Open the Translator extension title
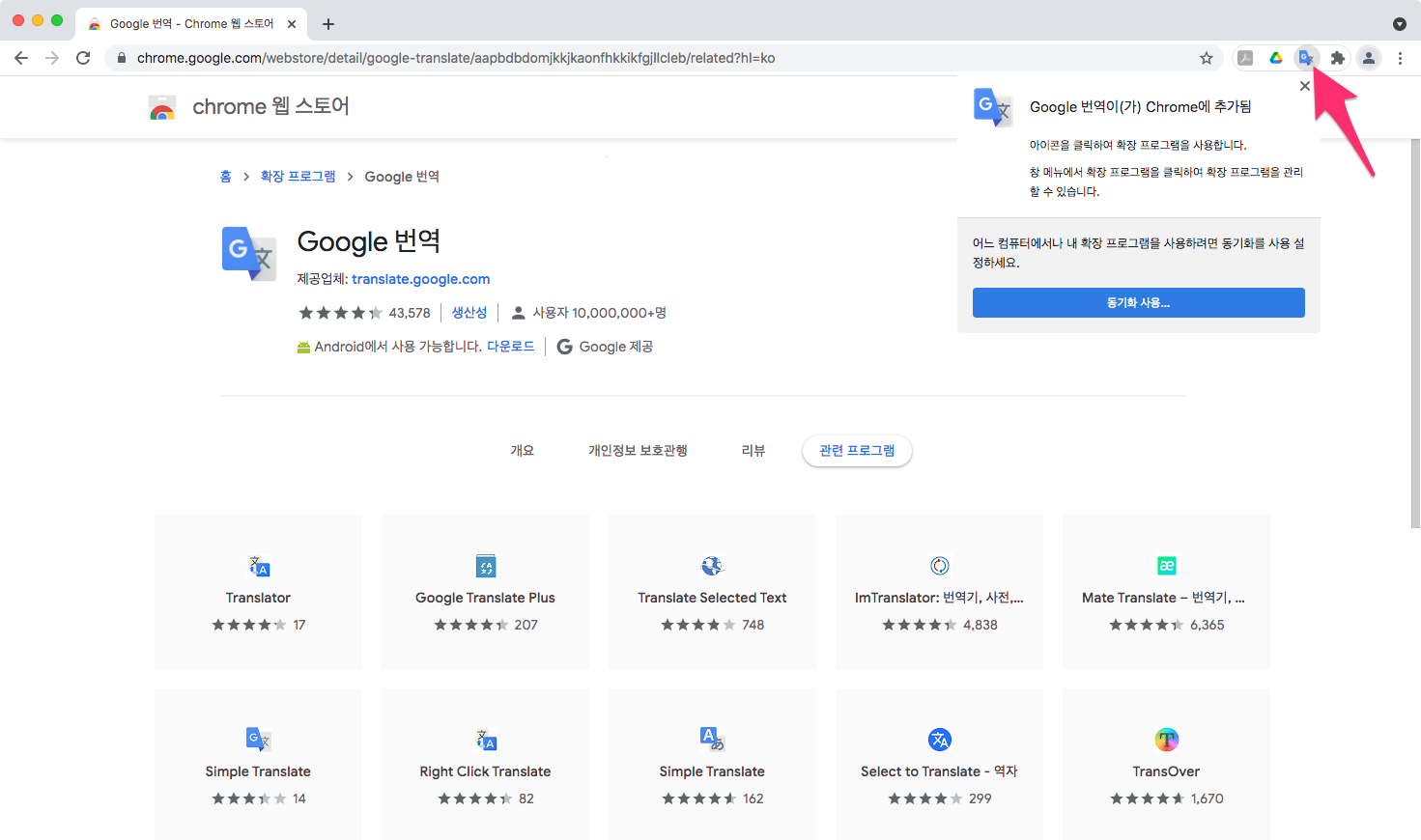Viewport: 1421px width, 840px height. [x=258, y=598]
